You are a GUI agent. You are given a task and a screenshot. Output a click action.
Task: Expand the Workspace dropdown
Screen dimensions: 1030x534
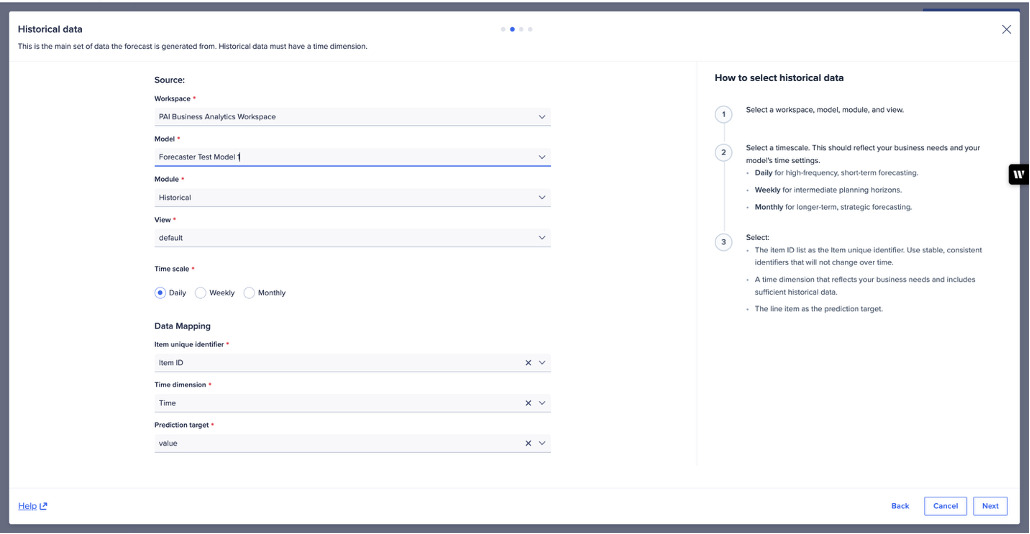coord(542,117)
